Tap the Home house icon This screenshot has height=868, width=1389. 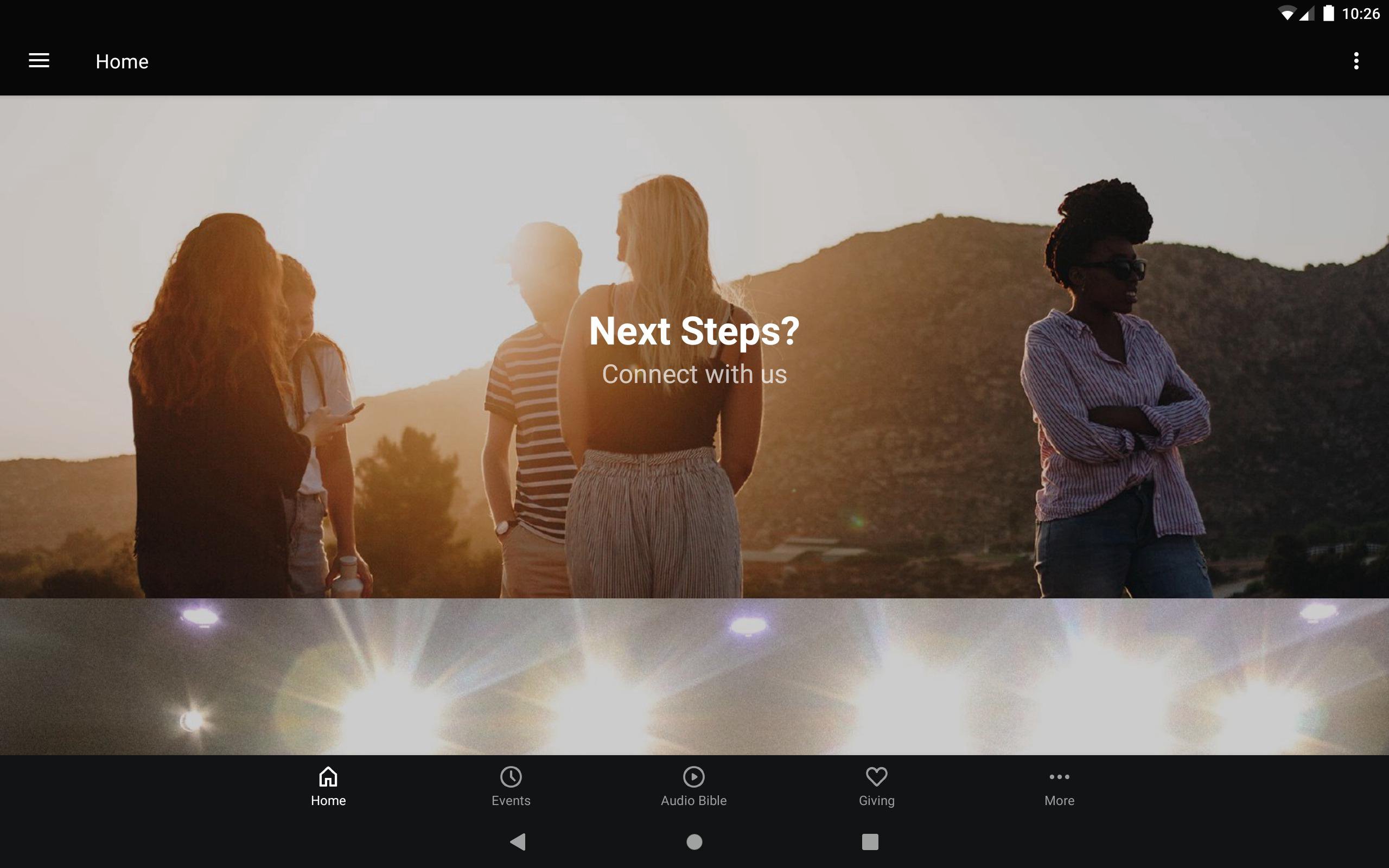coord(328,777)
